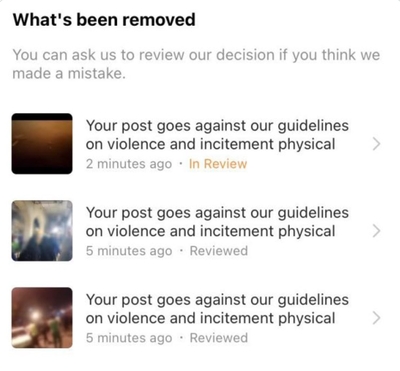Expand the In Review post's chevron arrow
The width and height of the screenshot is (400, 371).
[x=376, y=144]
